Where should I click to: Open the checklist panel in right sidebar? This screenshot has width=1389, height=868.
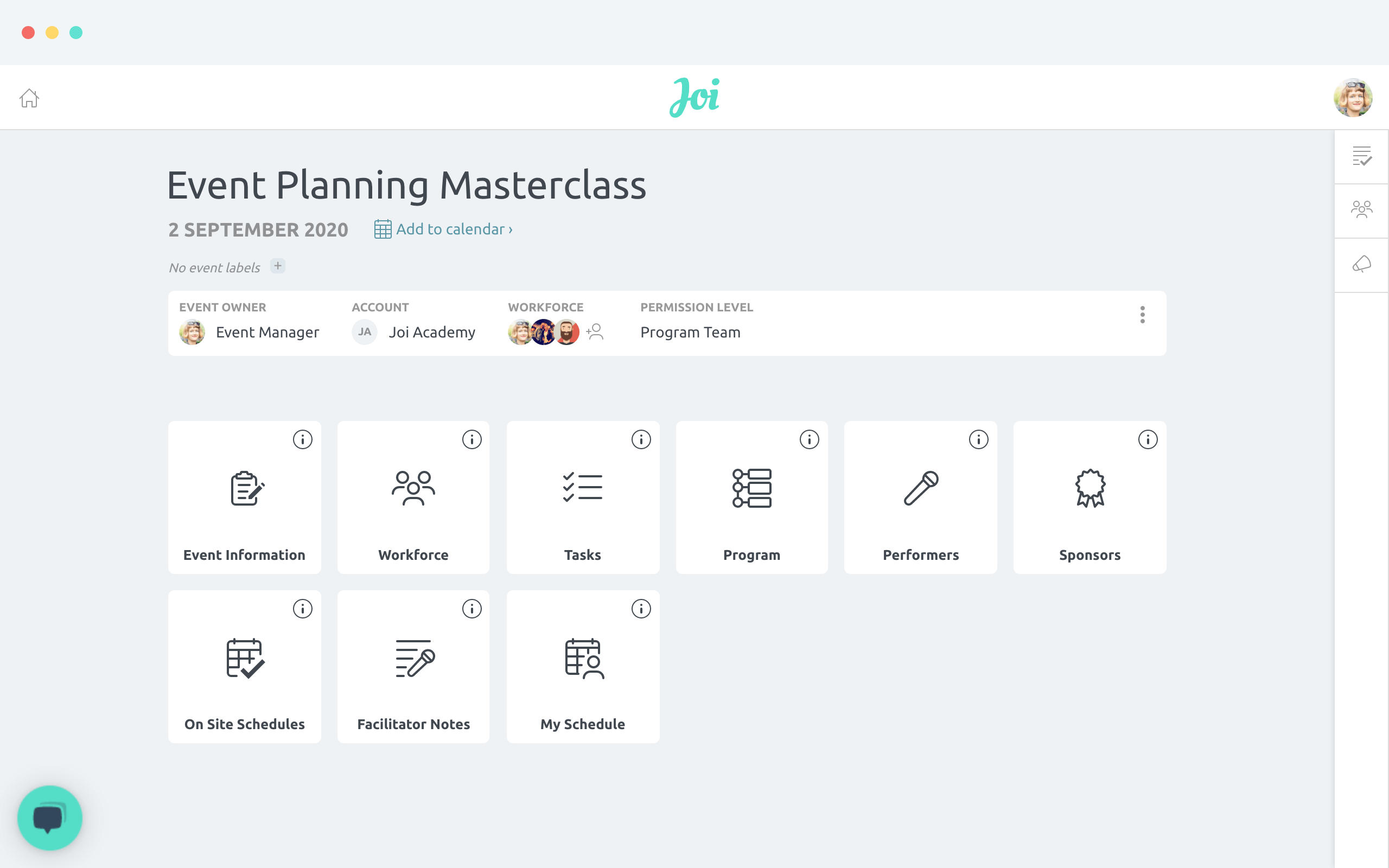pyautogui.click(x=1361, y=156)
